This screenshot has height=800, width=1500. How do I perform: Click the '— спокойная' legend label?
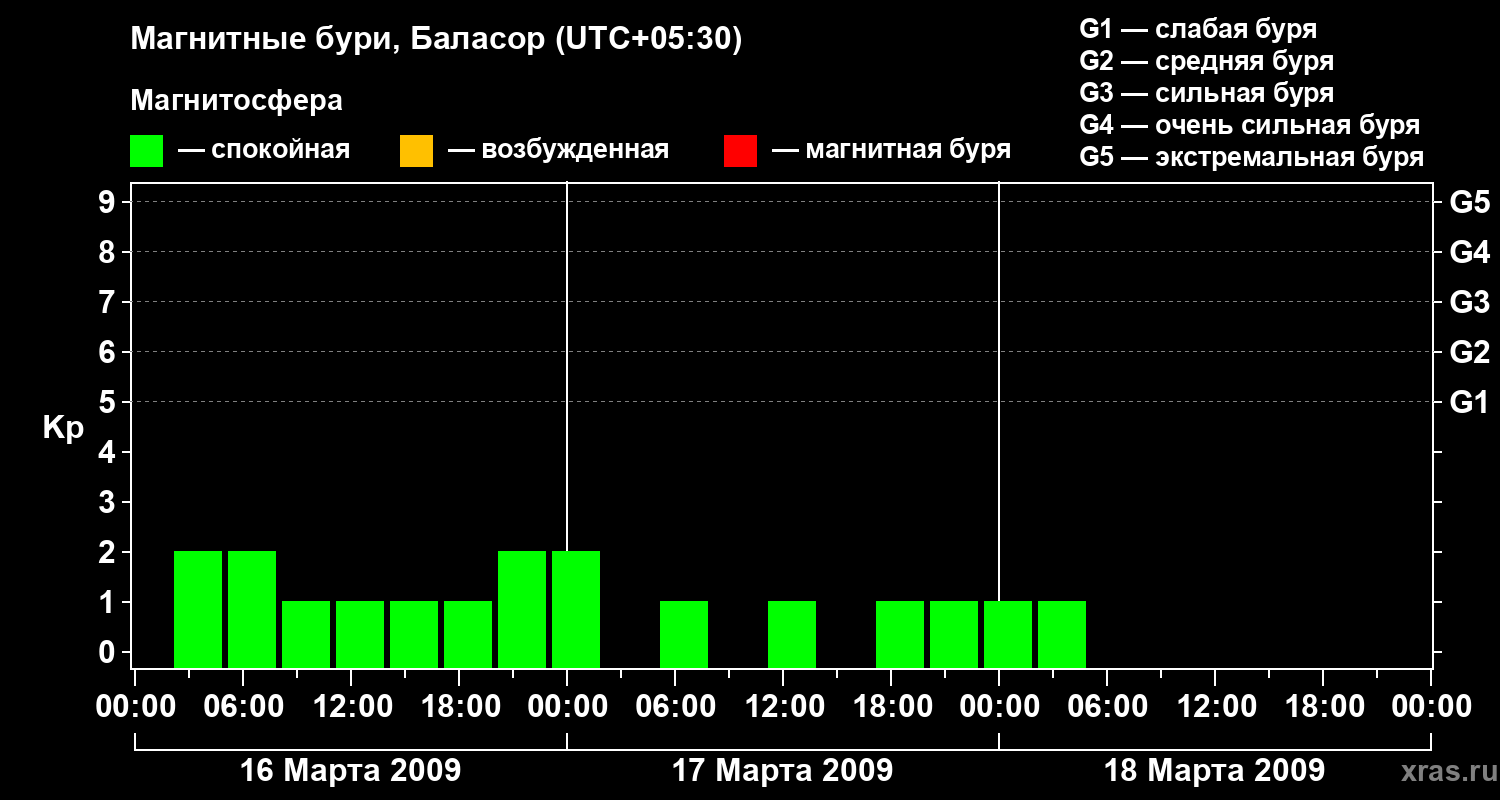click(x=264, y=150)
